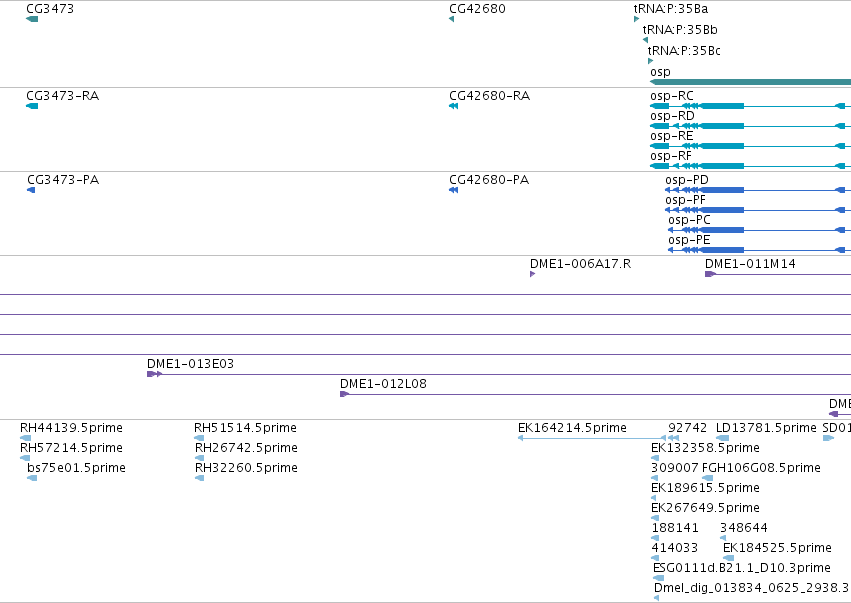Select the tRNA:P:35Bc feature label
Screen dimensions: 851x603
tap(684, 50)
